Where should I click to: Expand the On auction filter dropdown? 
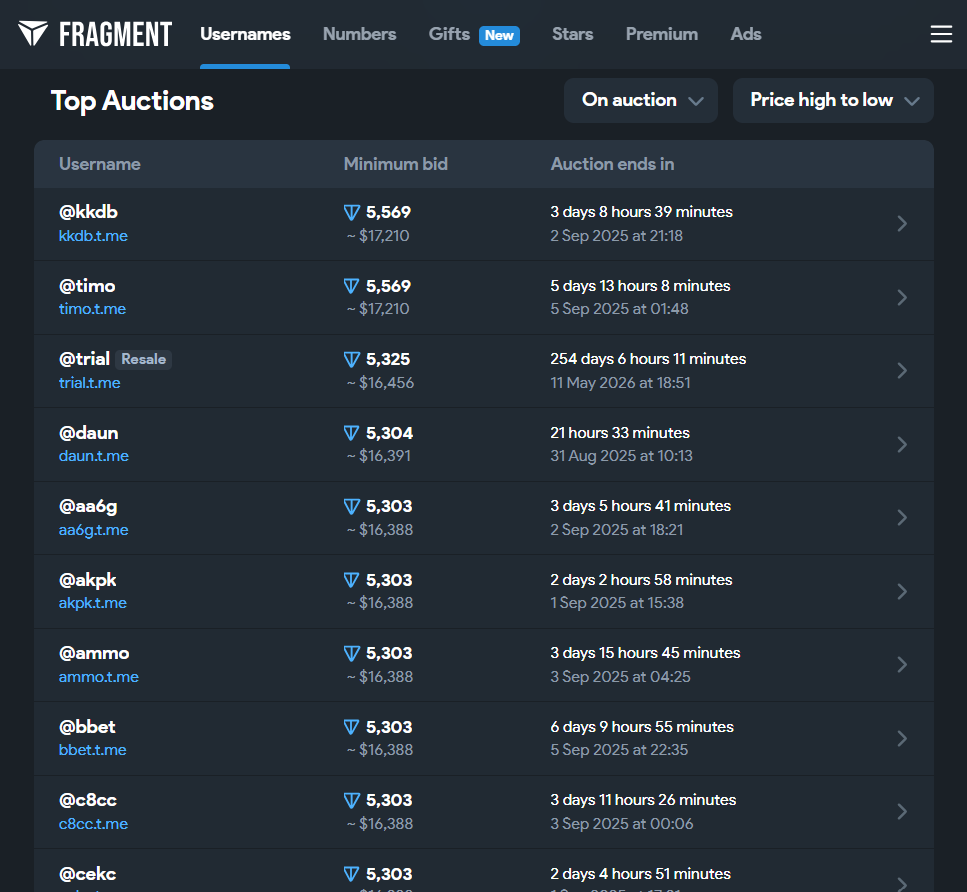[641, 100]
